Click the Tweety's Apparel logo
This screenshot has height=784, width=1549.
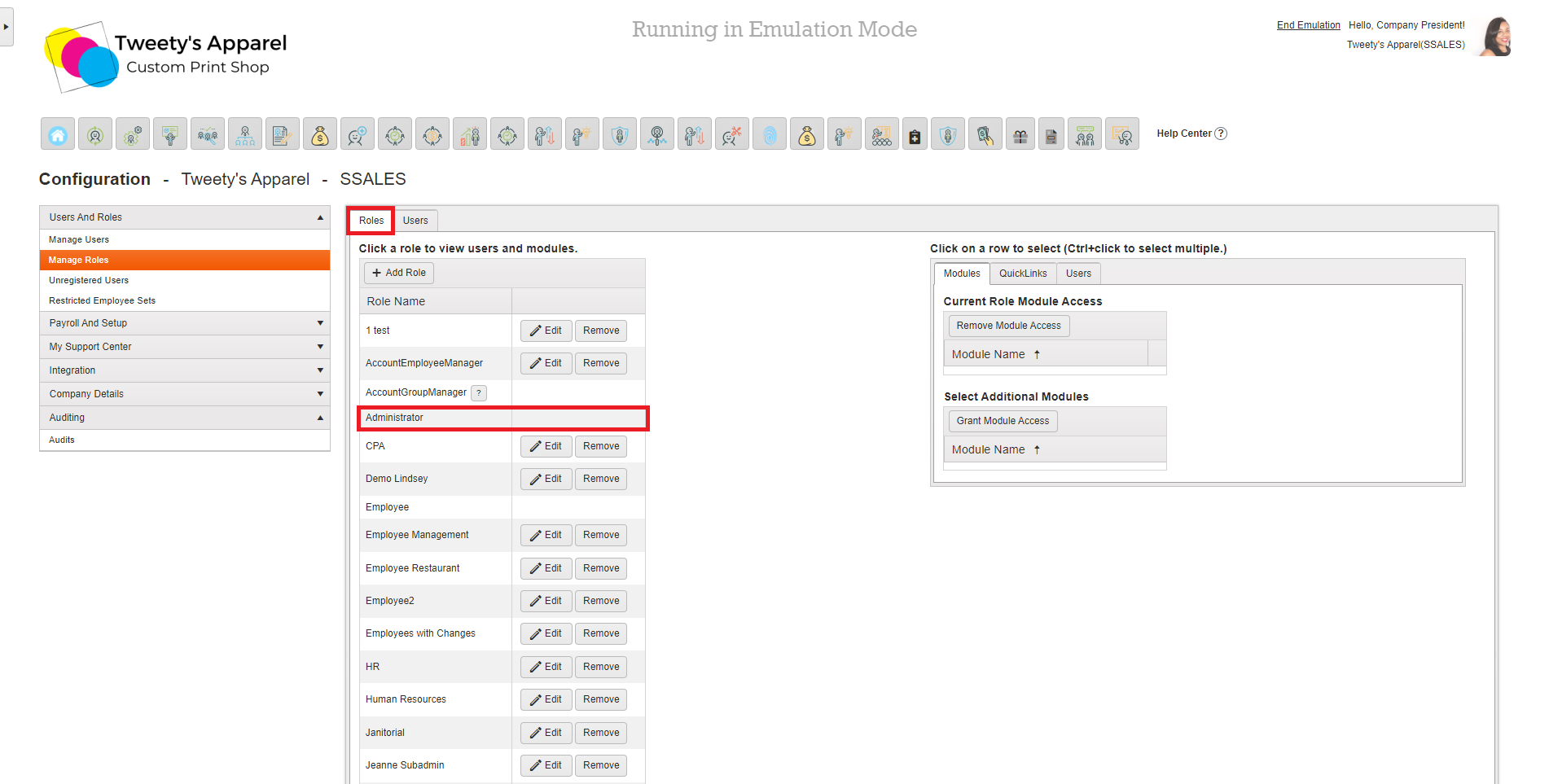[x=166, y=55]
